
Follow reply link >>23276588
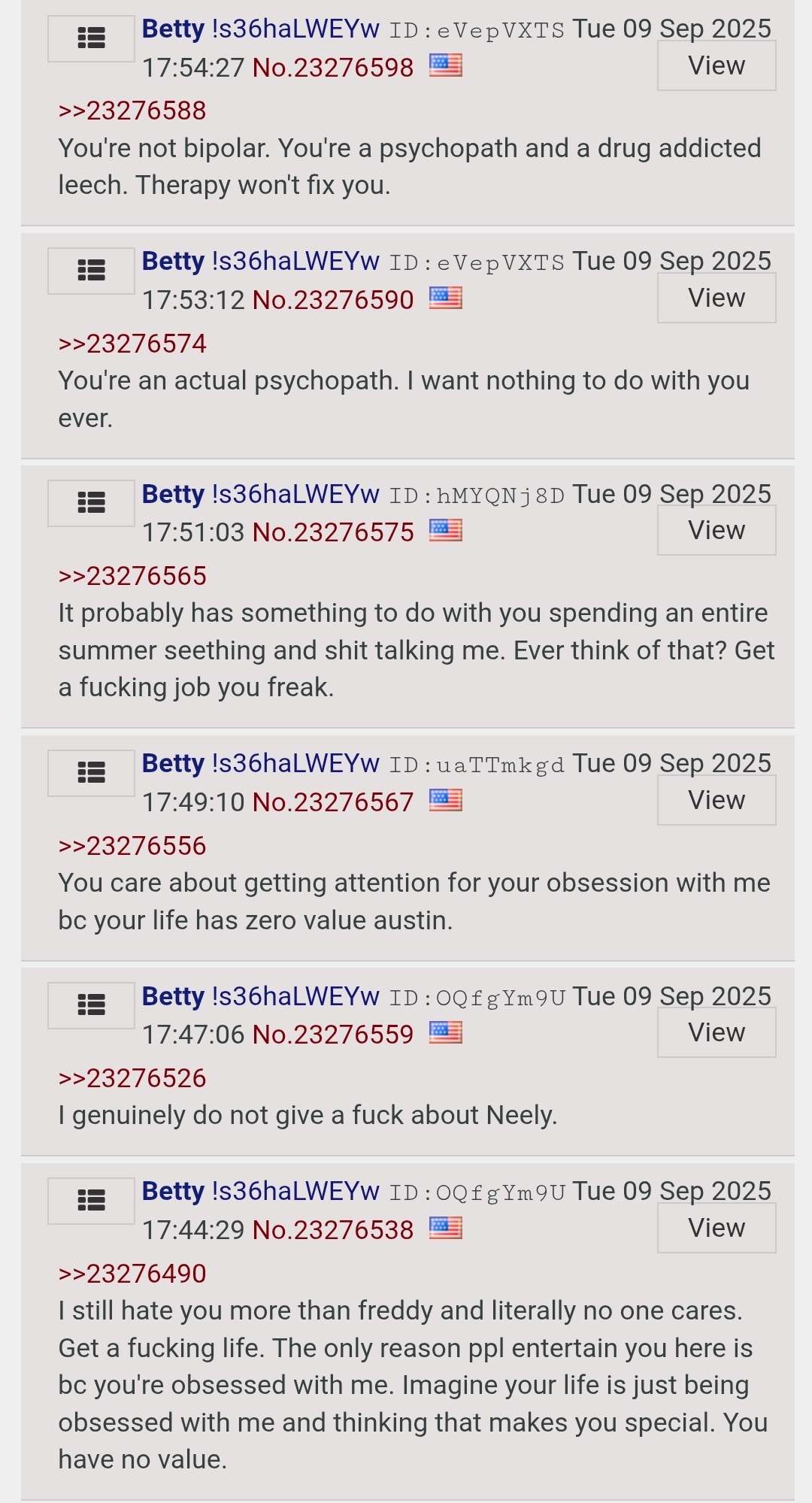coord(132,111)
